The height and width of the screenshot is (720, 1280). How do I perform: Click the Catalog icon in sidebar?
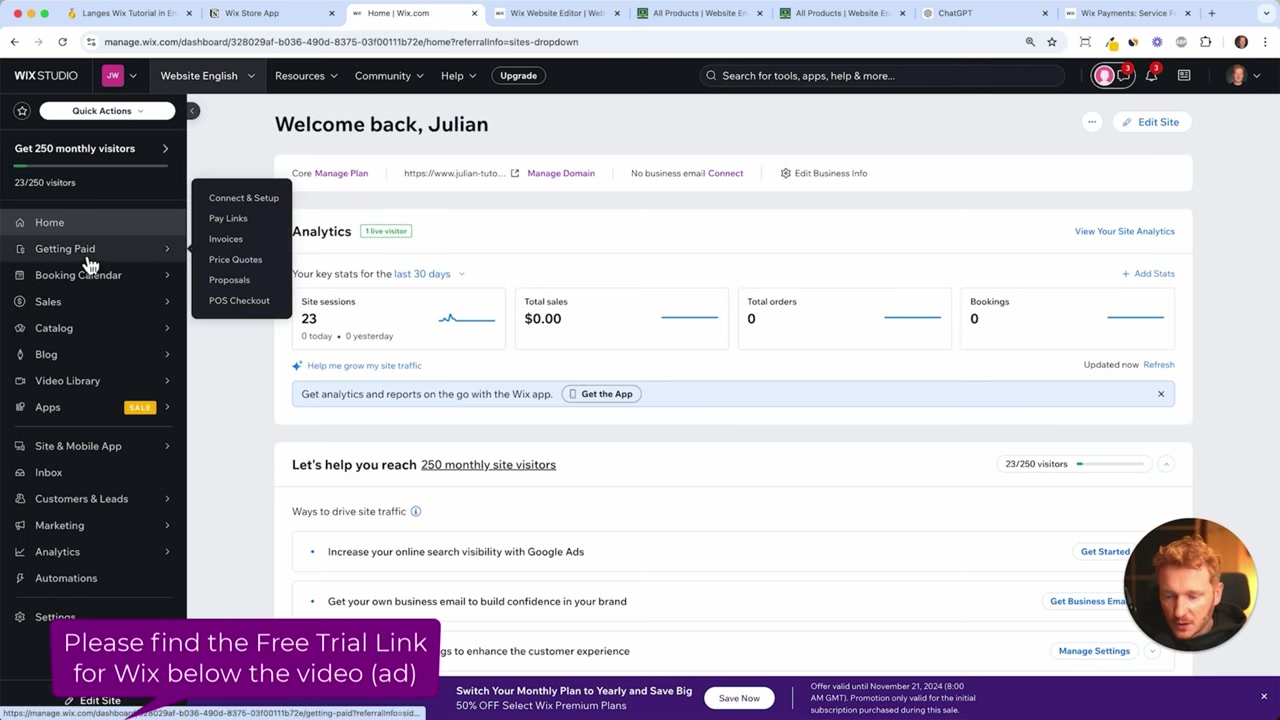(x=20, y=328)
